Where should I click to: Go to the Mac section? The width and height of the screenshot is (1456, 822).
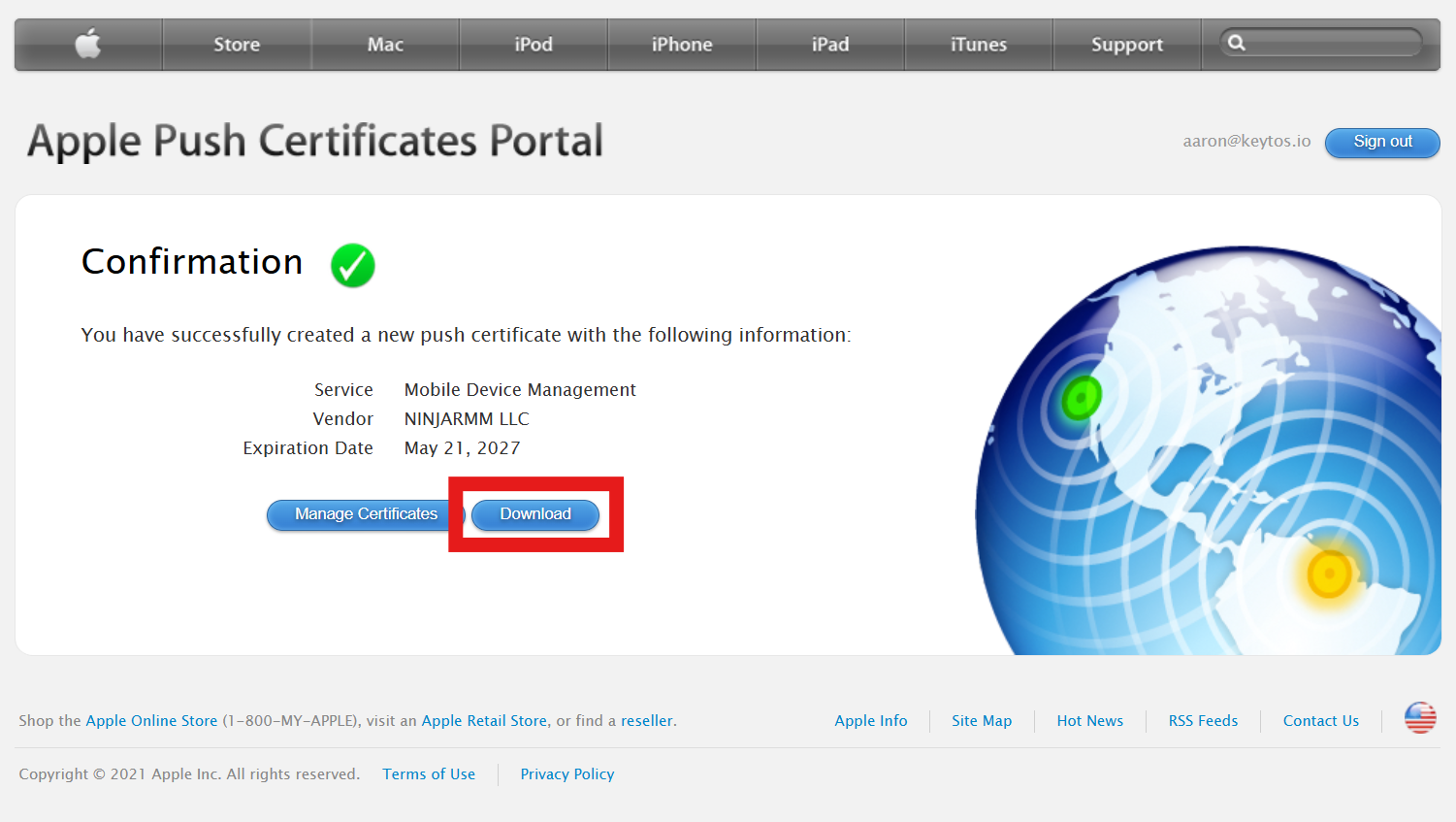[x=385, y=45]
